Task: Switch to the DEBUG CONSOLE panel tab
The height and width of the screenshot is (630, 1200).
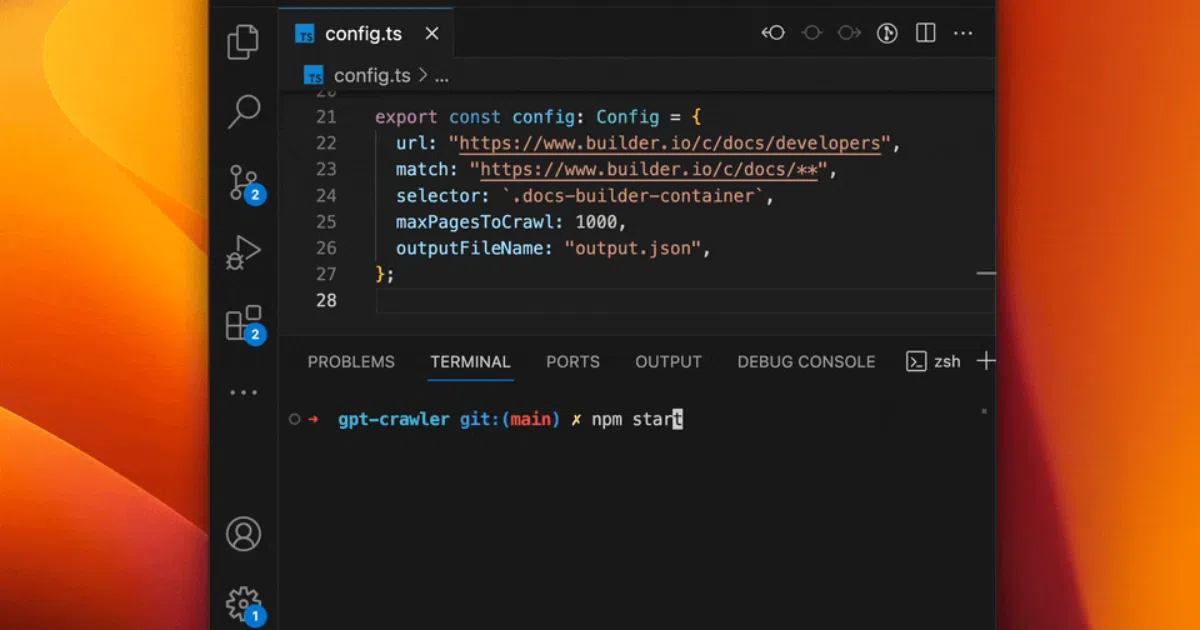Action: 806,362
